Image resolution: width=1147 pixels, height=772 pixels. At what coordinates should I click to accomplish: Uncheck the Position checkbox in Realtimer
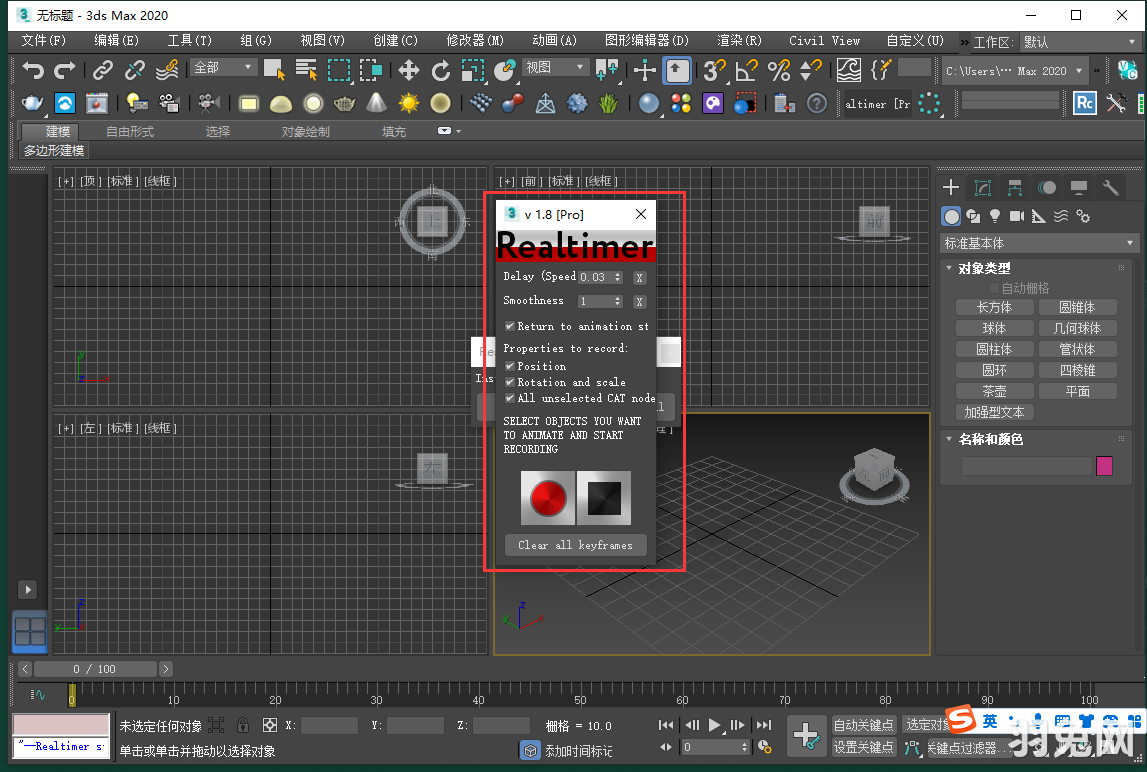point(511,366)
